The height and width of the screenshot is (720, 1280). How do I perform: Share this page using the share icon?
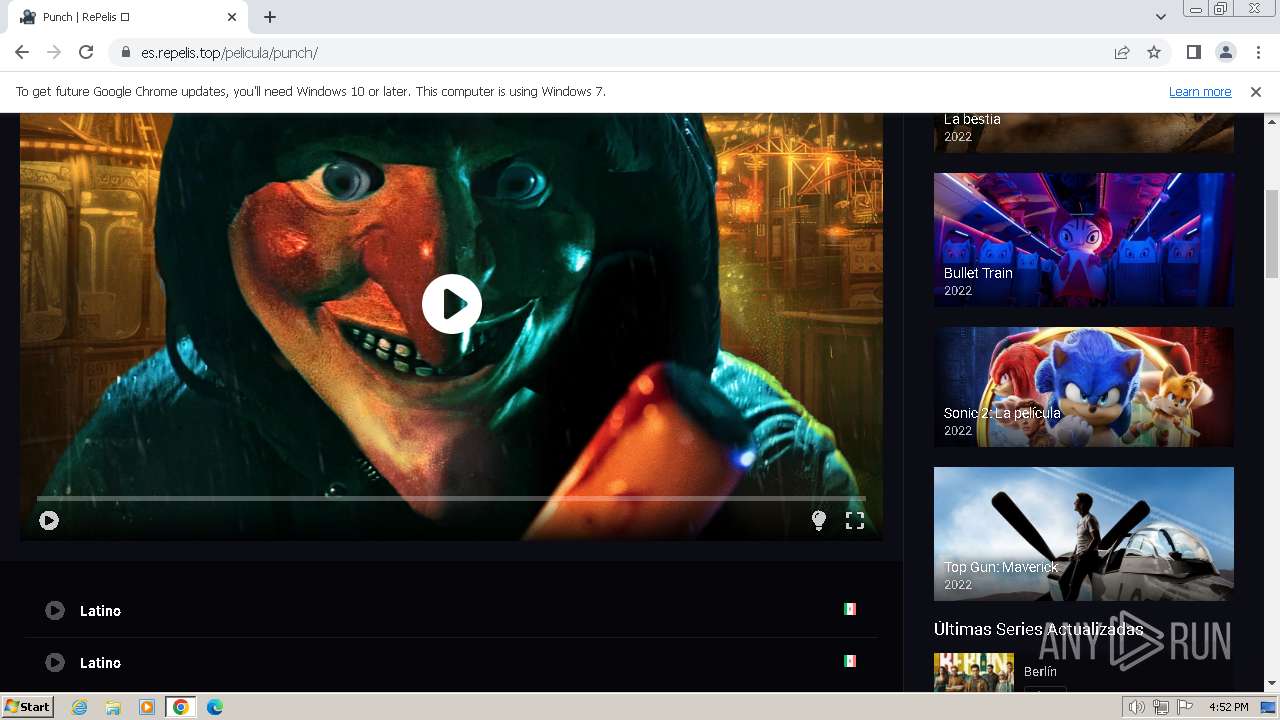click(x=1122, y=52)
